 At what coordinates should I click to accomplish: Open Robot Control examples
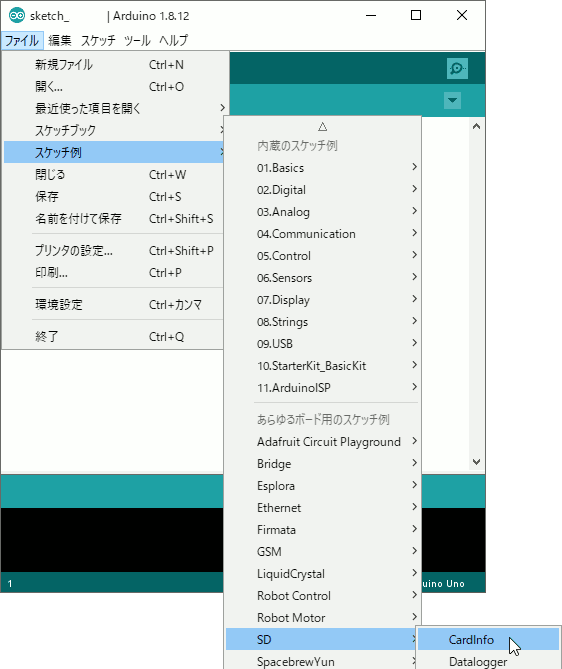(323, 596)
